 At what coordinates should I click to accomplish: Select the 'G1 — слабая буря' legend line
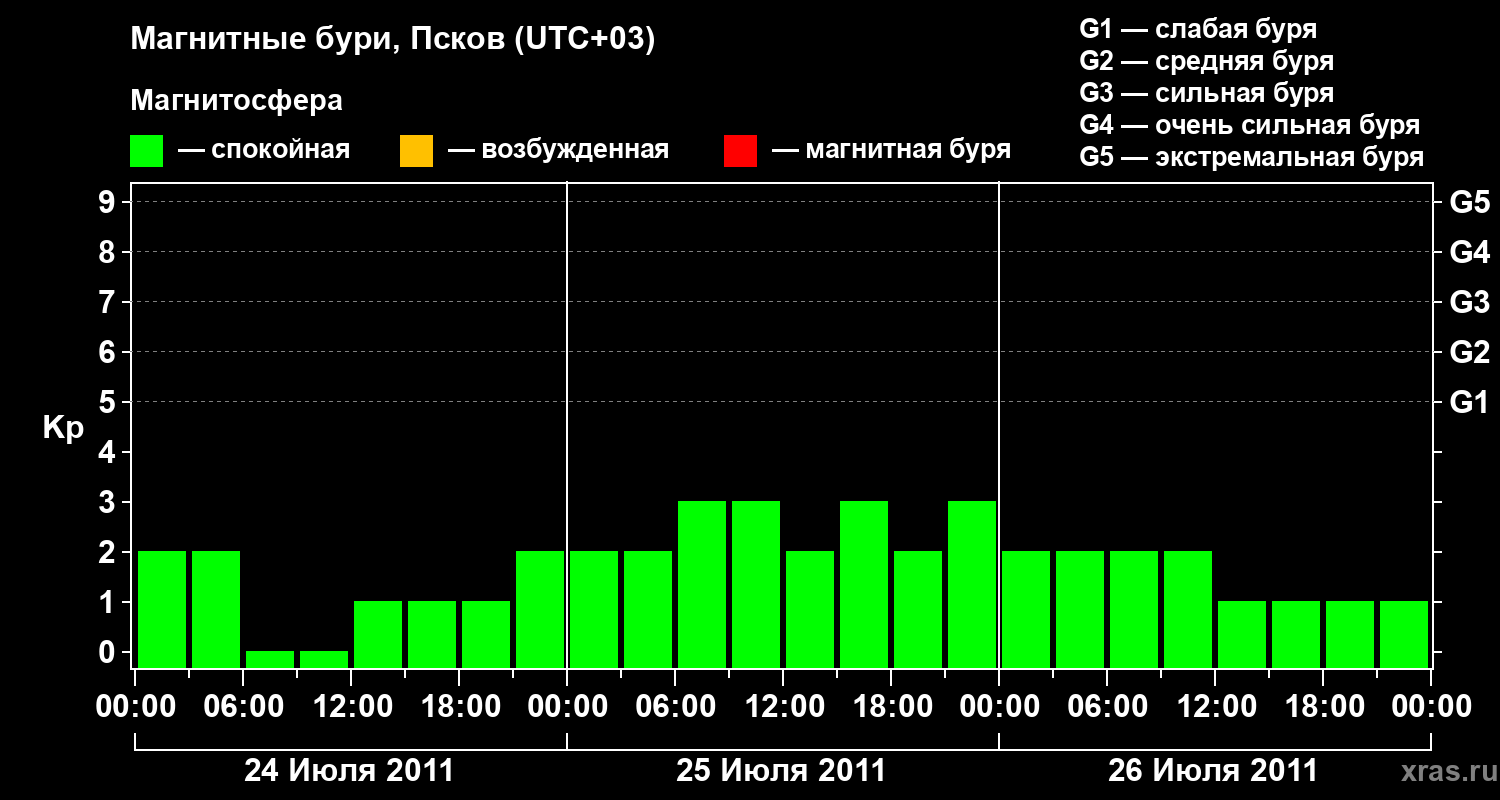click(x=1198, y=29)
